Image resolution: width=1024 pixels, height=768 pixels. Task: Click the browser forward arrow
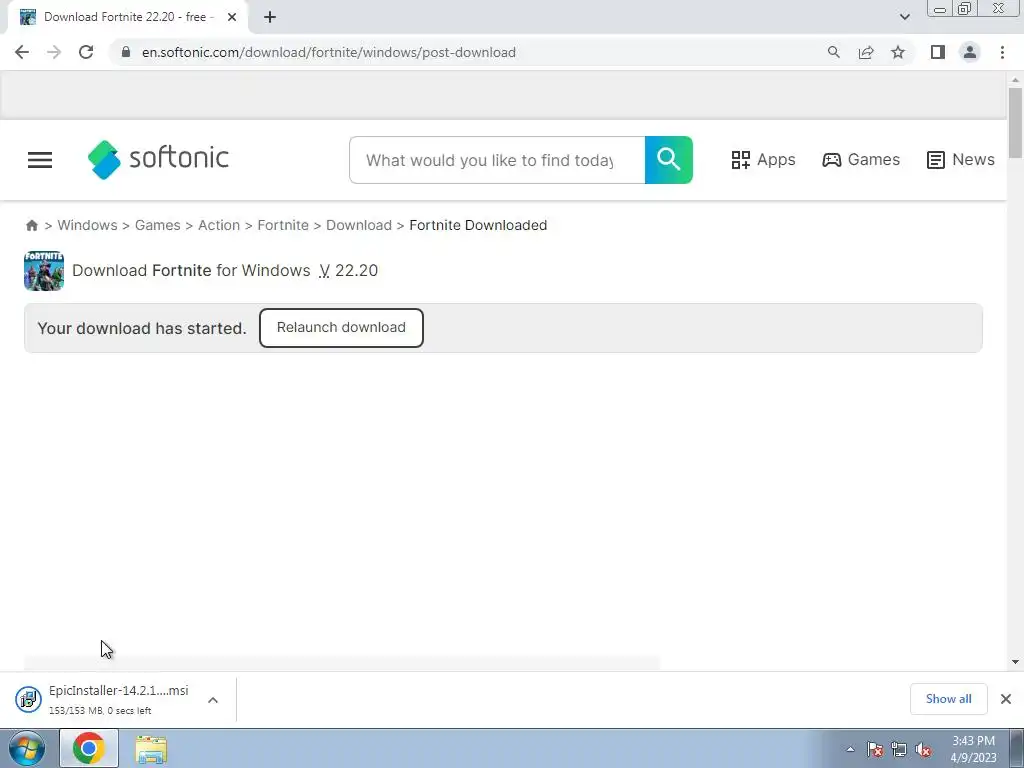[x=54, y=52]
